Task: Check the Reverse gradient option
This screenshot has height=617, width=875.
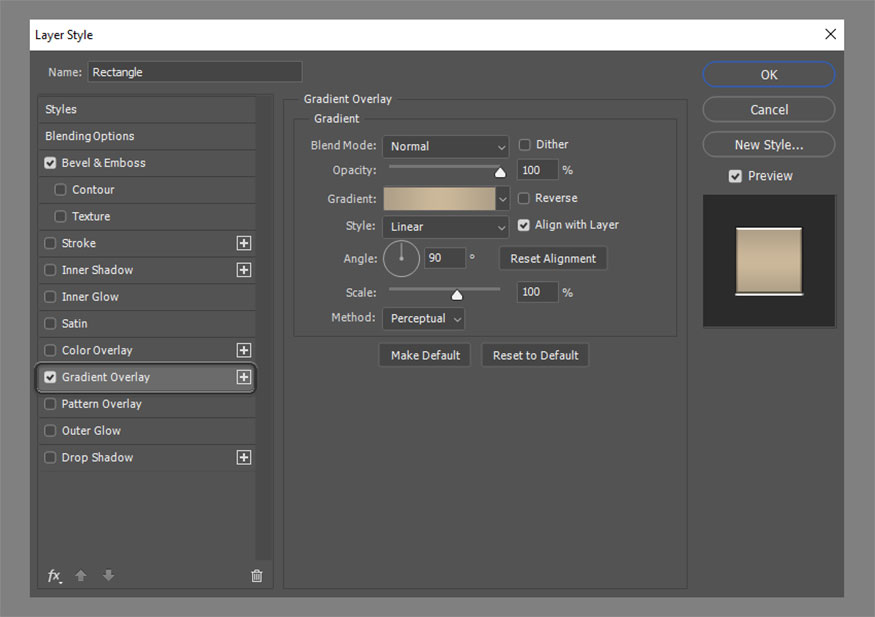Action: (x=523, y=199)
